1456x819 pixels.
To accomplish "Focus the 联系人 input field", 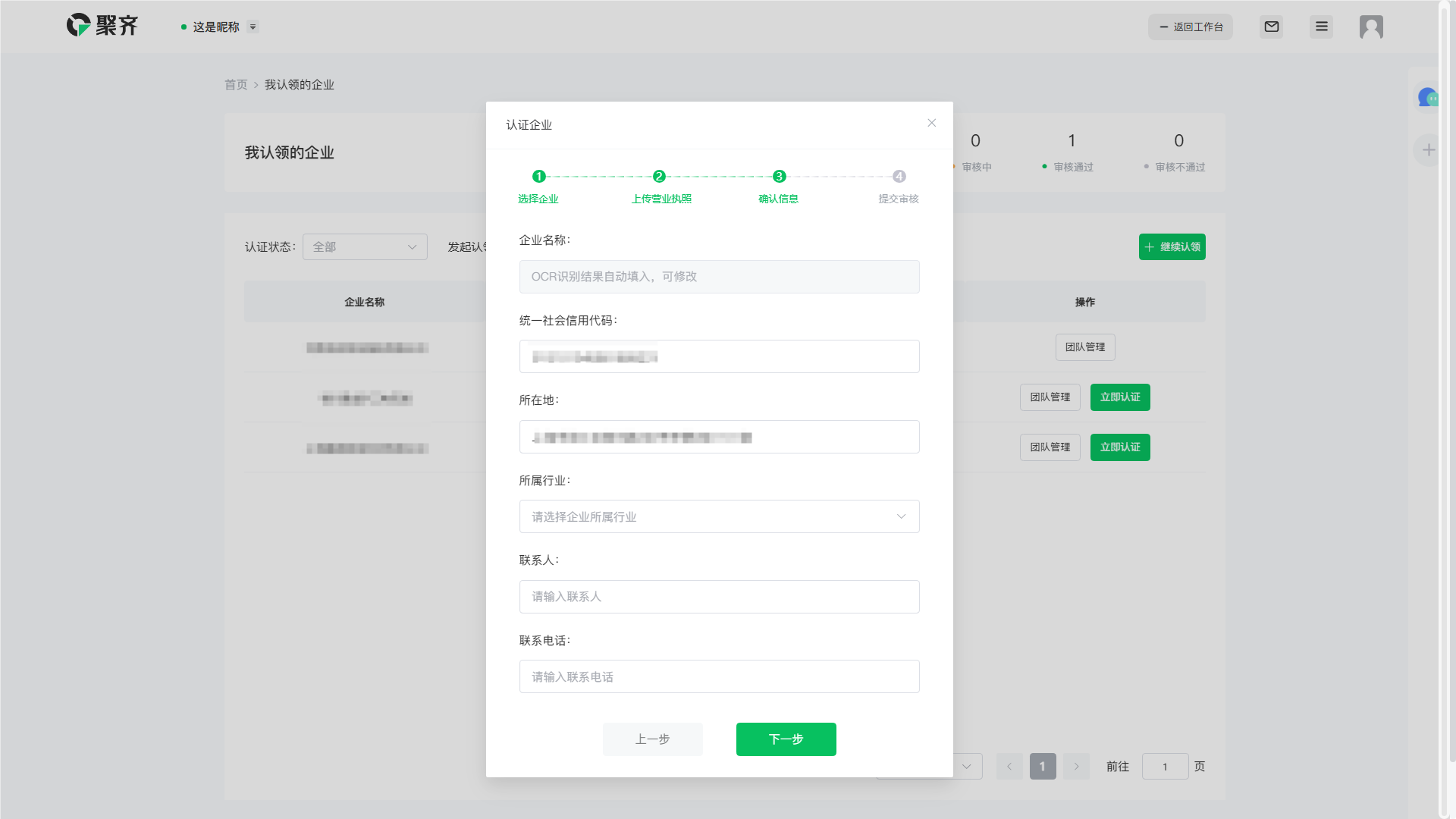I will coord(720,597).
